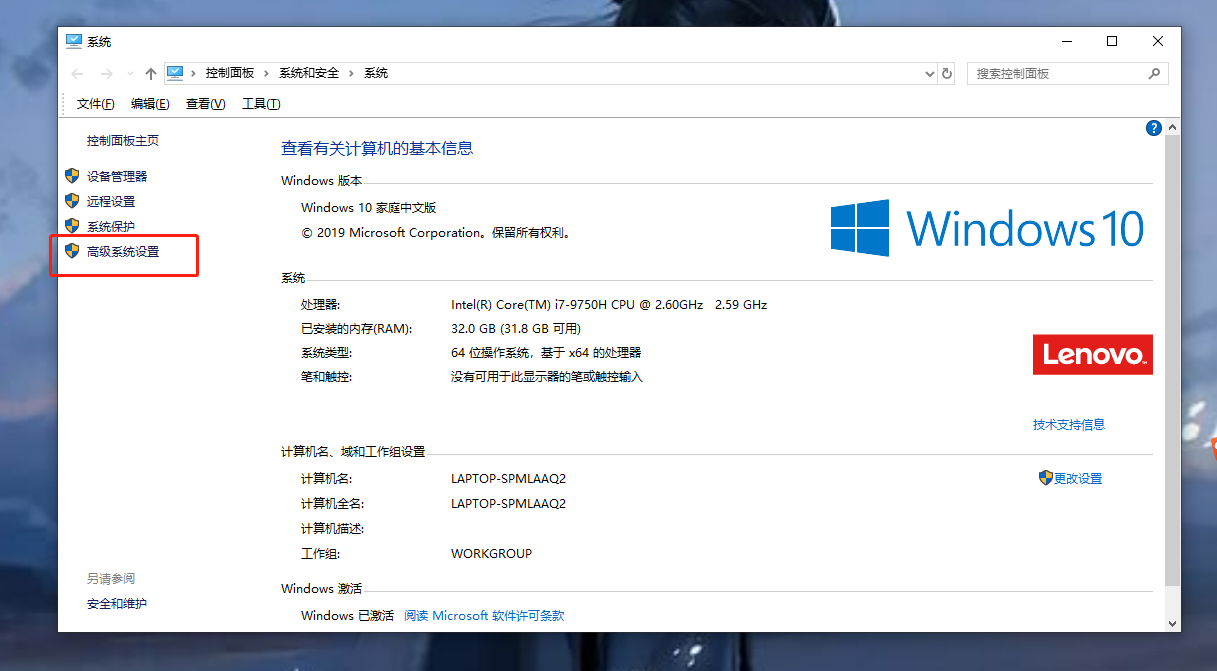Click the search magnifier icon

point(1154,74)
